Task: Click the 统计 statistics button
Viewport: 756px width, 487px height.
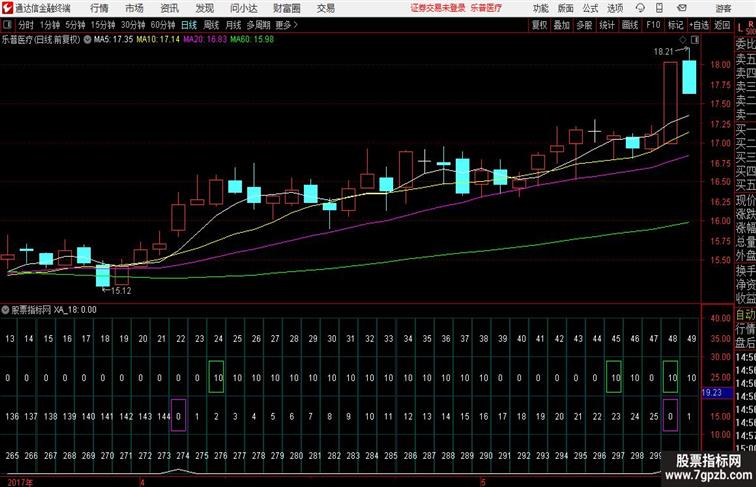Action: pos(607,25)
